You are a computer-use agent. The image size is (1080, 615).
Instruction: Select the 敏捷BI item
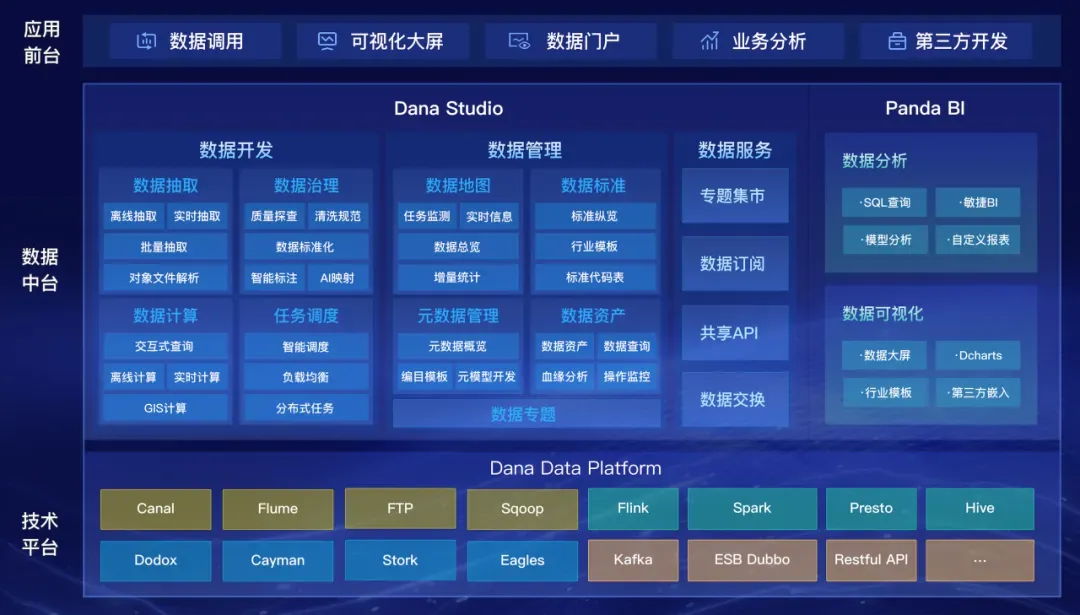pos(977,202)
